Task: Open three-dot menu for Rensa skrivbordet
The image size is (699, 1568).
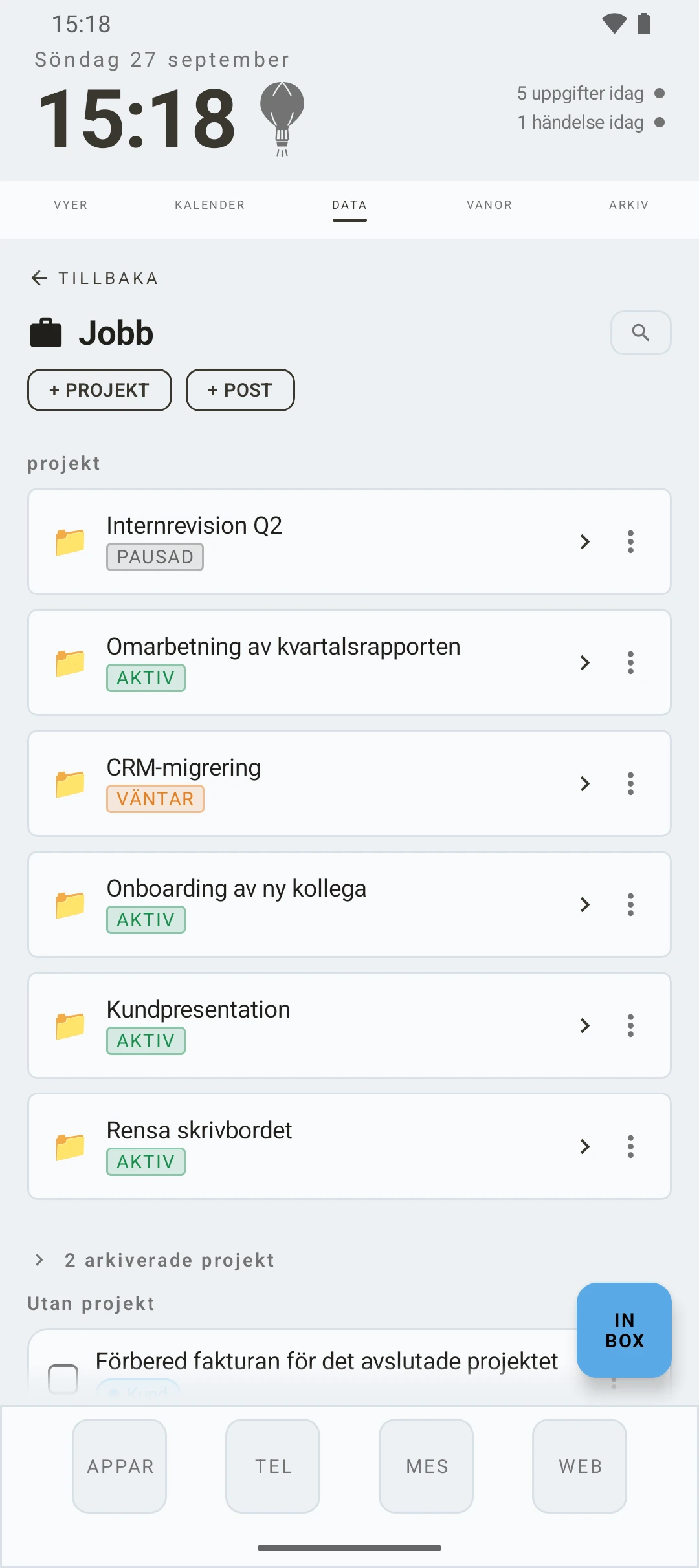Action: tap(630, 1146)
